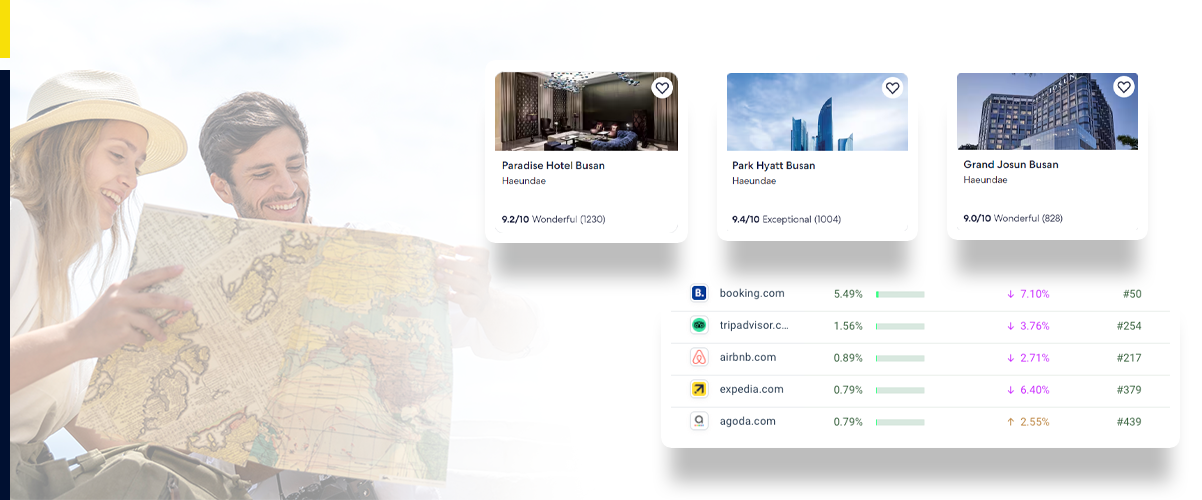
Task: Click the #50 rank value
Action: [1132, 294]
